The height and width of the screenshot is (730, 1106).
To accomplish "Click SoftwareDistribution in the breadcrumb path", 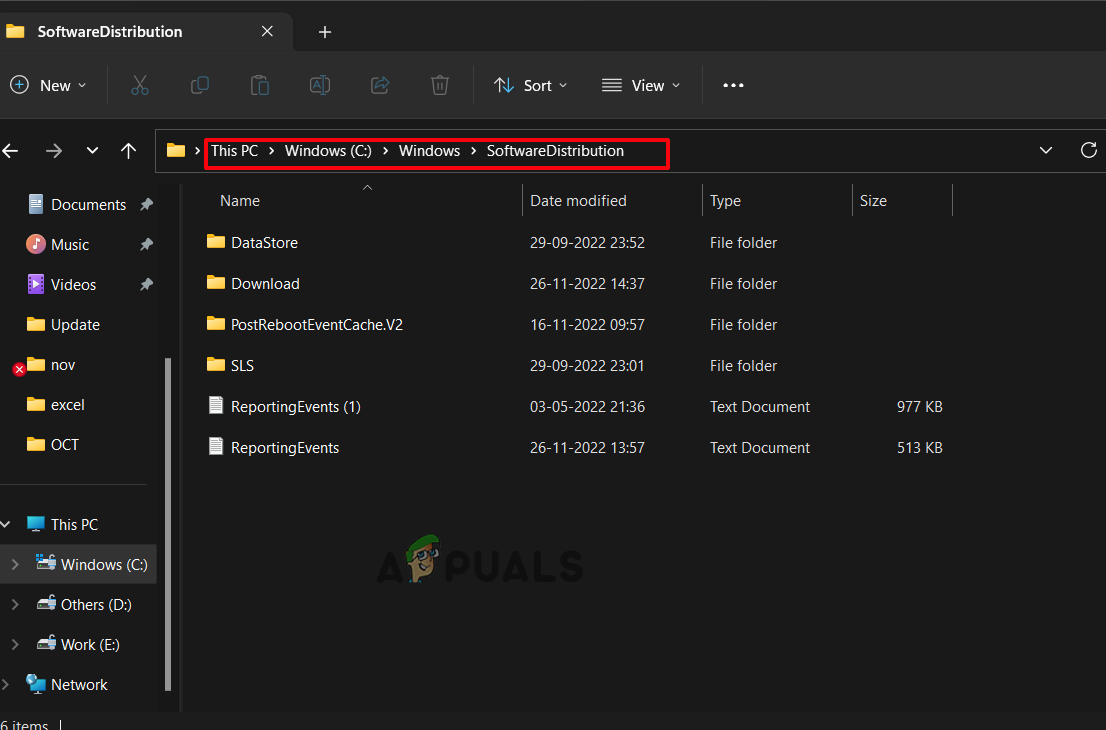I will coord(555,151).
